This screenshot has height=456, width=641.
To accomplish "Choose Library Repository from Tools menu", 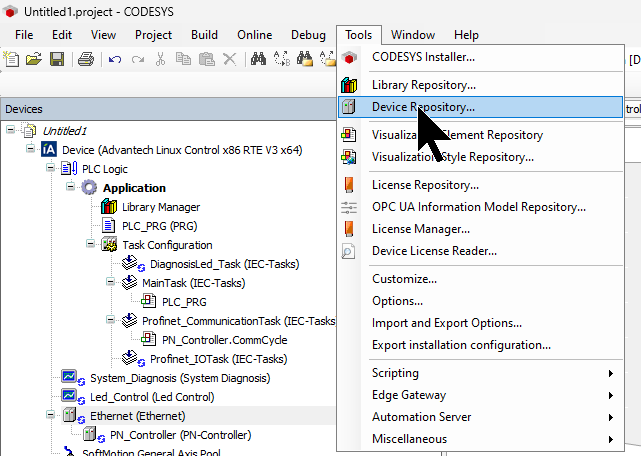I will point(424,85).
